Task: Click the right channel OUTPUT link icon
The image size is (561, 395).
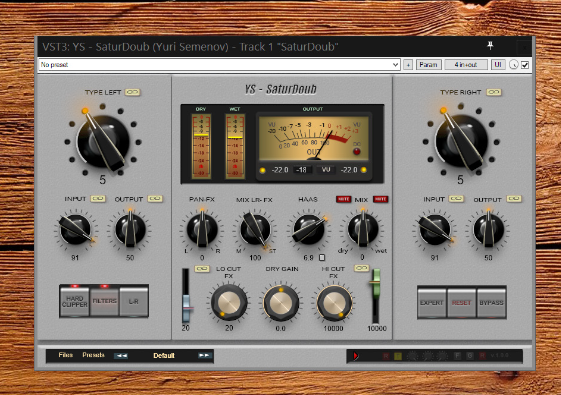Action: [x=514, y=199]
